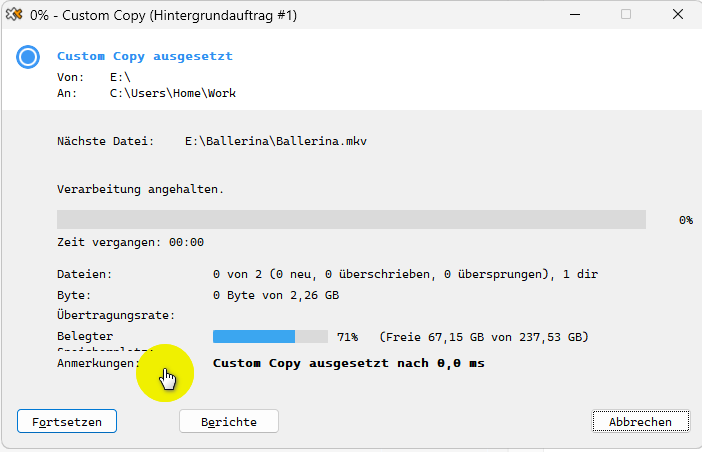This screenshot has width=702, height=452.
Task: Minimize the Custom Copy window
Action: pos(573,15)
